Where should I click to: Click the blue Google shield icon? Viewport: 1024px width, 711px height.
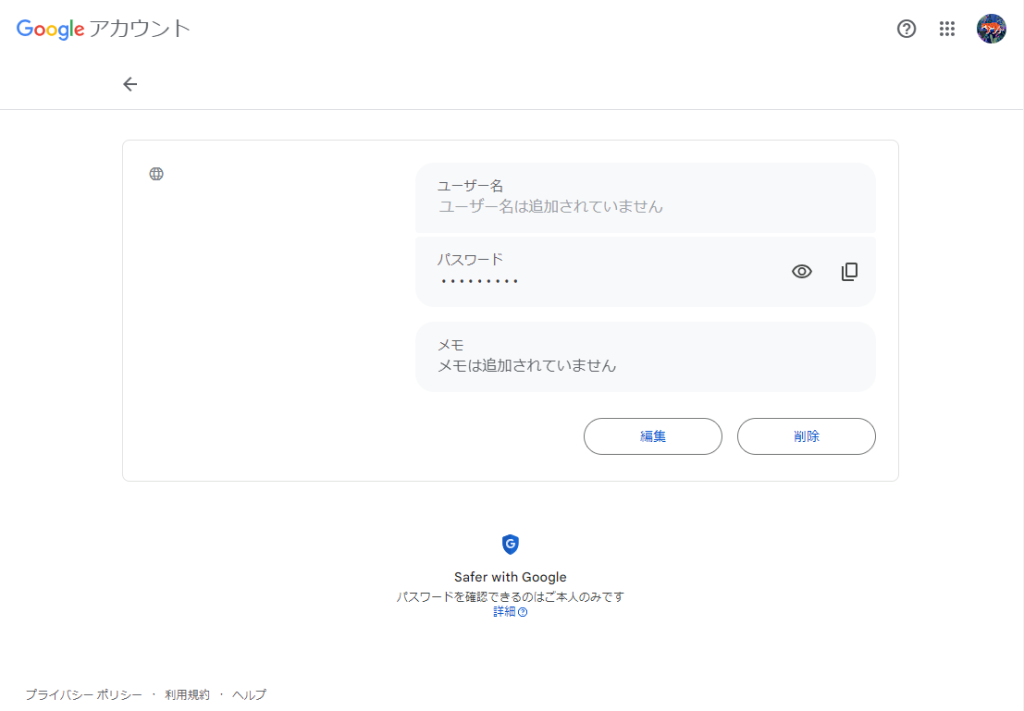click(510, 544)
